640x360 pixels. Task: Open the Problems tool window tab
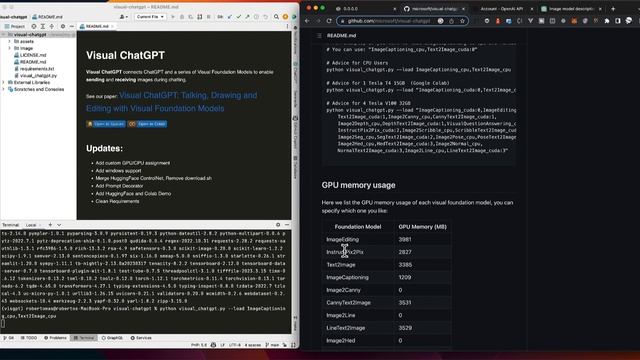pos(55,338)
